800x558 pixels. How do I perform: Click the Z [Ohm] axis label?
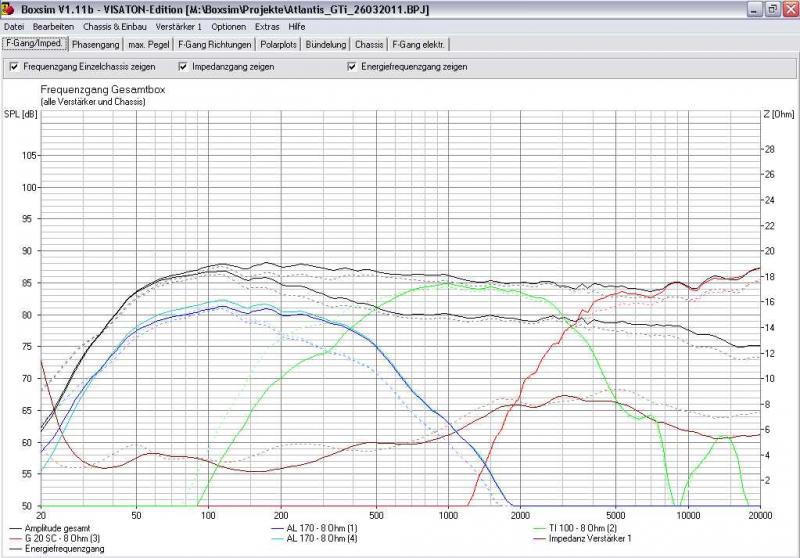(779, 114)
